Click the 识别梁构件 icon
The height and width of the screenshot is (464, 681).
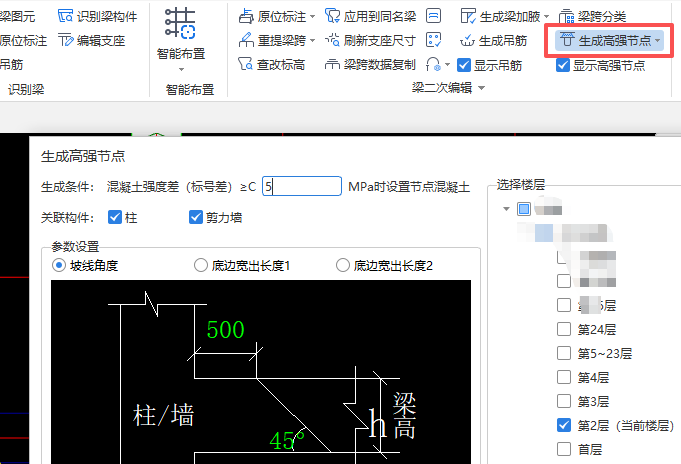pyautogui.click(x=66, y=16)
